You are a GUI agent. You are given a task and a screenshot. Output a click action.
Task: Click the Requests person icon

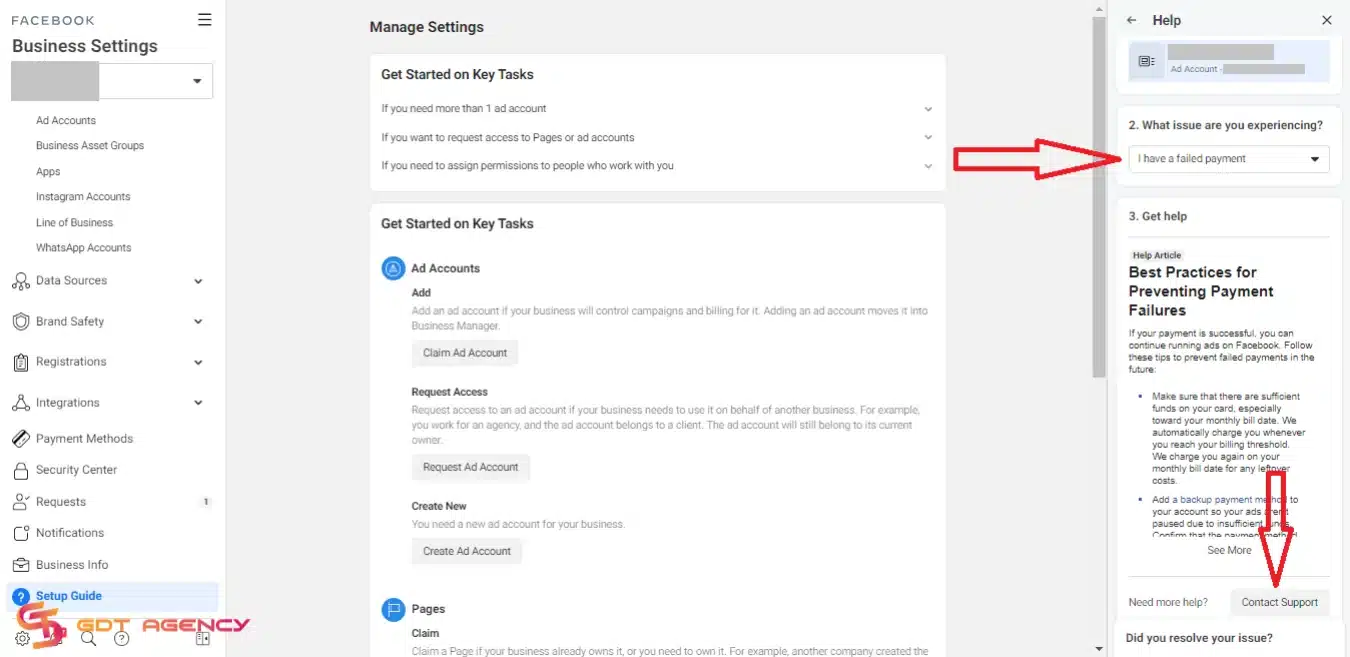(x=20, y=502)
